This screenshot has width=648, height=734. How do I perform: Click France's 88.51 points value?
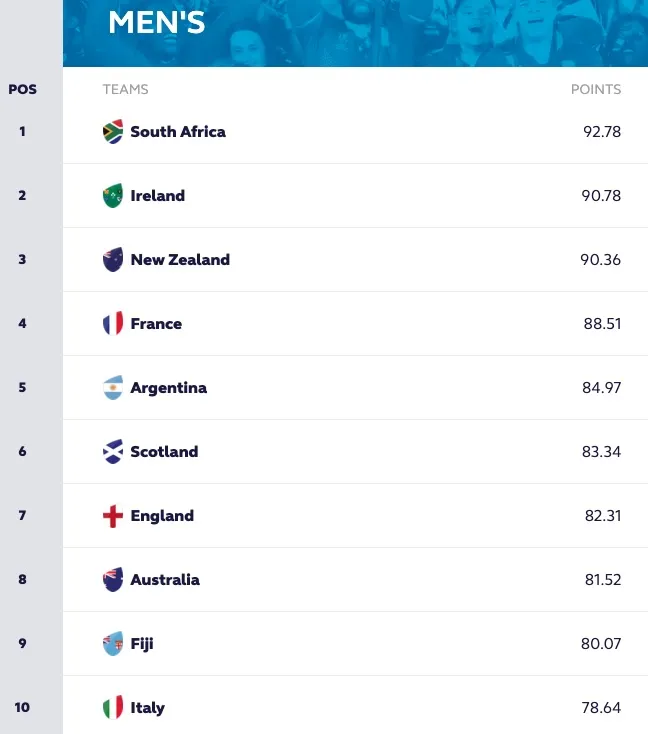[602, 323]
